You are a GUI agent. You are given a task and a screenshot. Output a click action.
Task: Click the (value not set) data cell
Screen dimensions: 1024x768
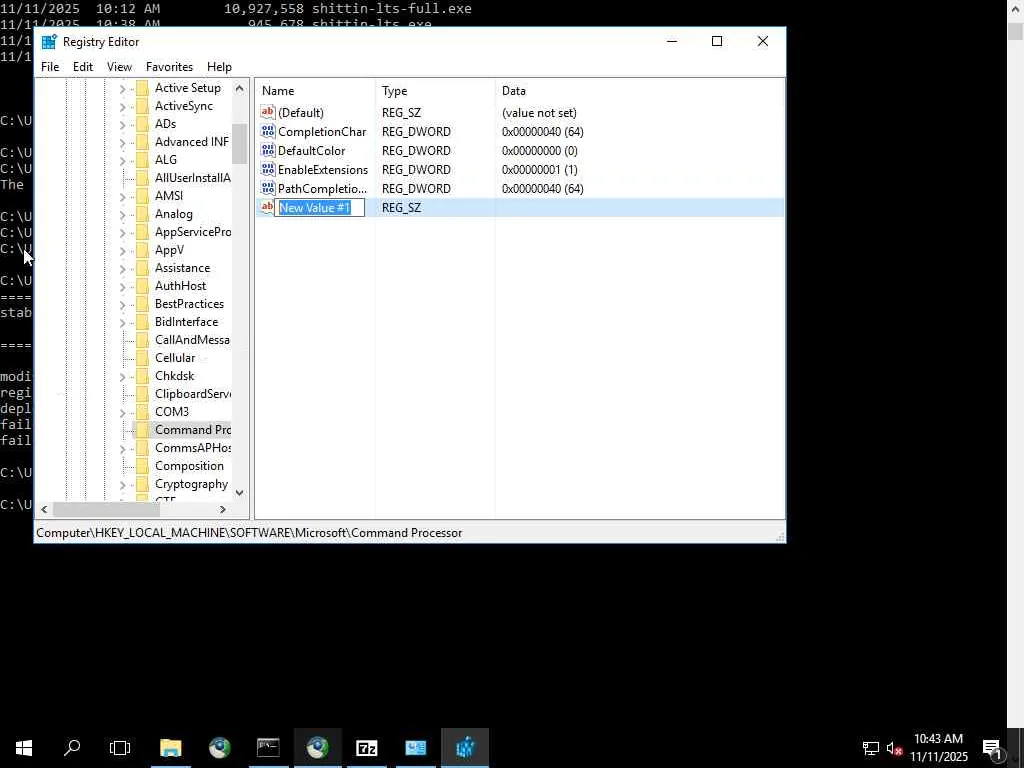(x=539, y=113)
